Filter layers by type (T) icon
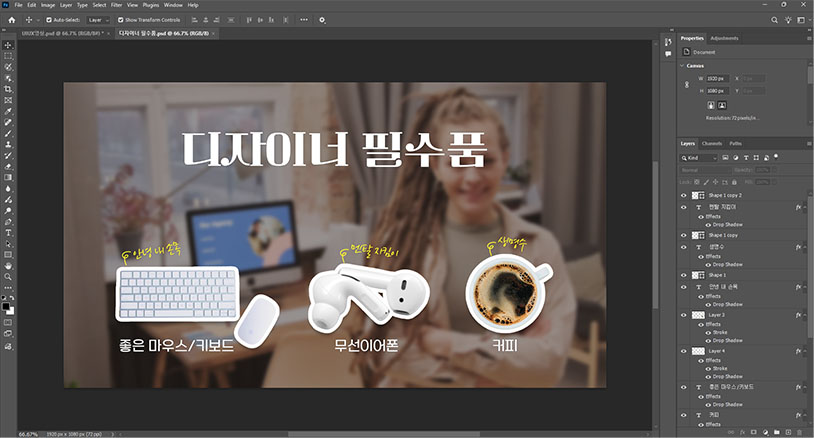The height and width of the screenshot is (438, 814). pyautogui.click(x=746, y=158)
